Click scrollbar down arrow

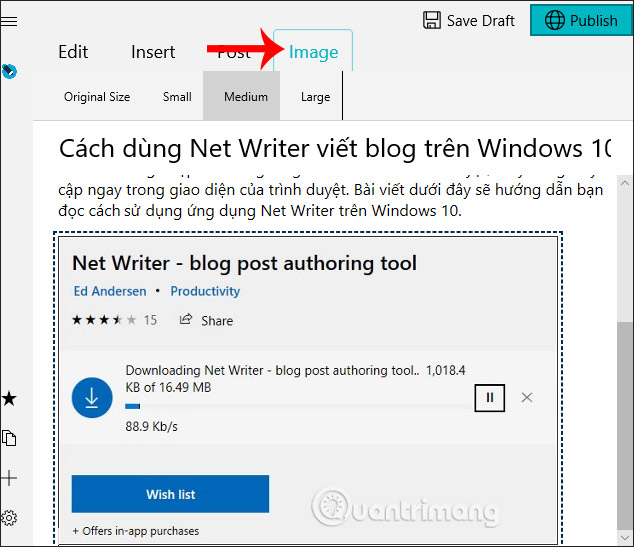(625, 537)
